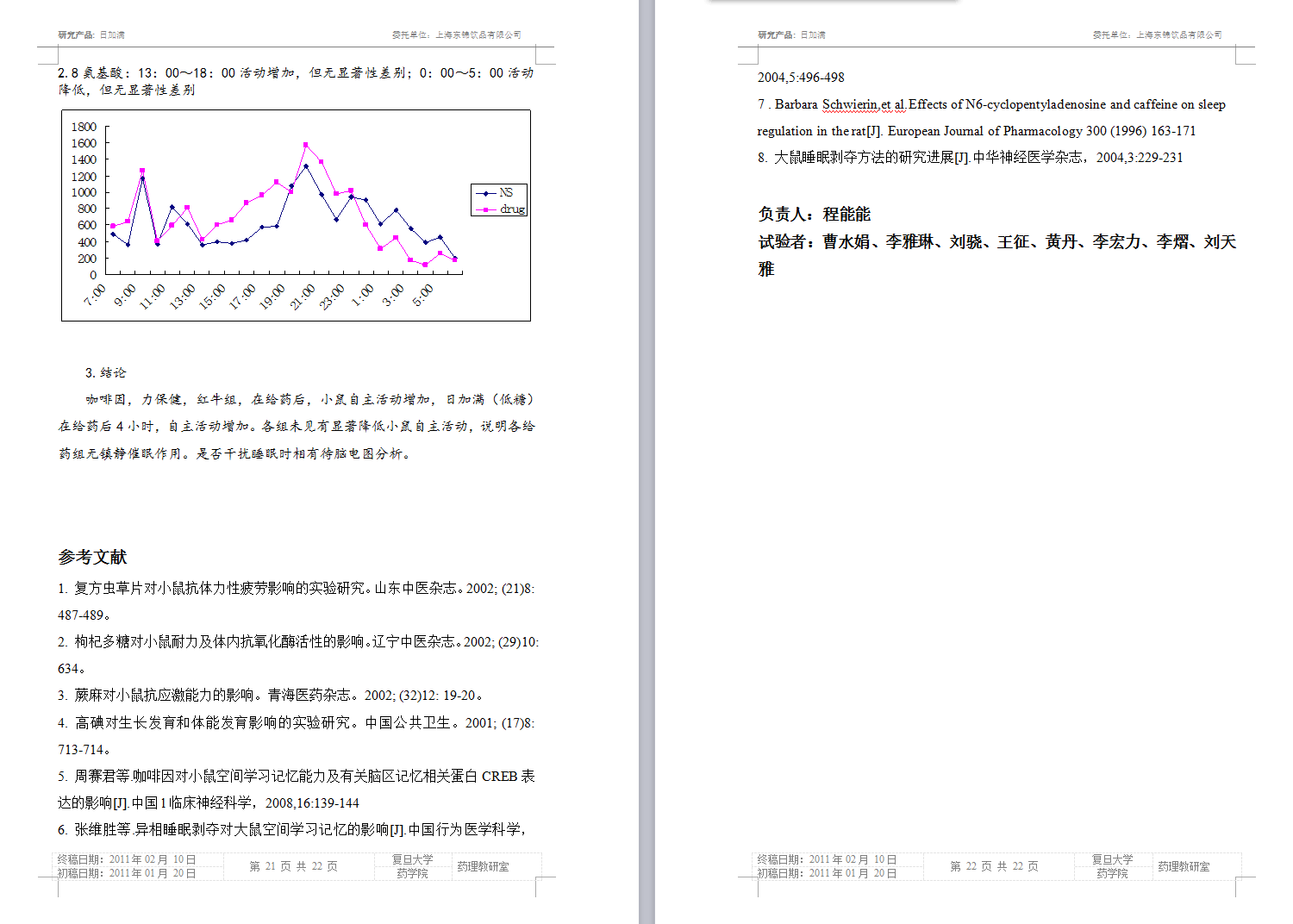Click reference 2 '枸杞多糖' line
Image resolution: width=1293 pixels, height=924 pixels.
(298, 641)
